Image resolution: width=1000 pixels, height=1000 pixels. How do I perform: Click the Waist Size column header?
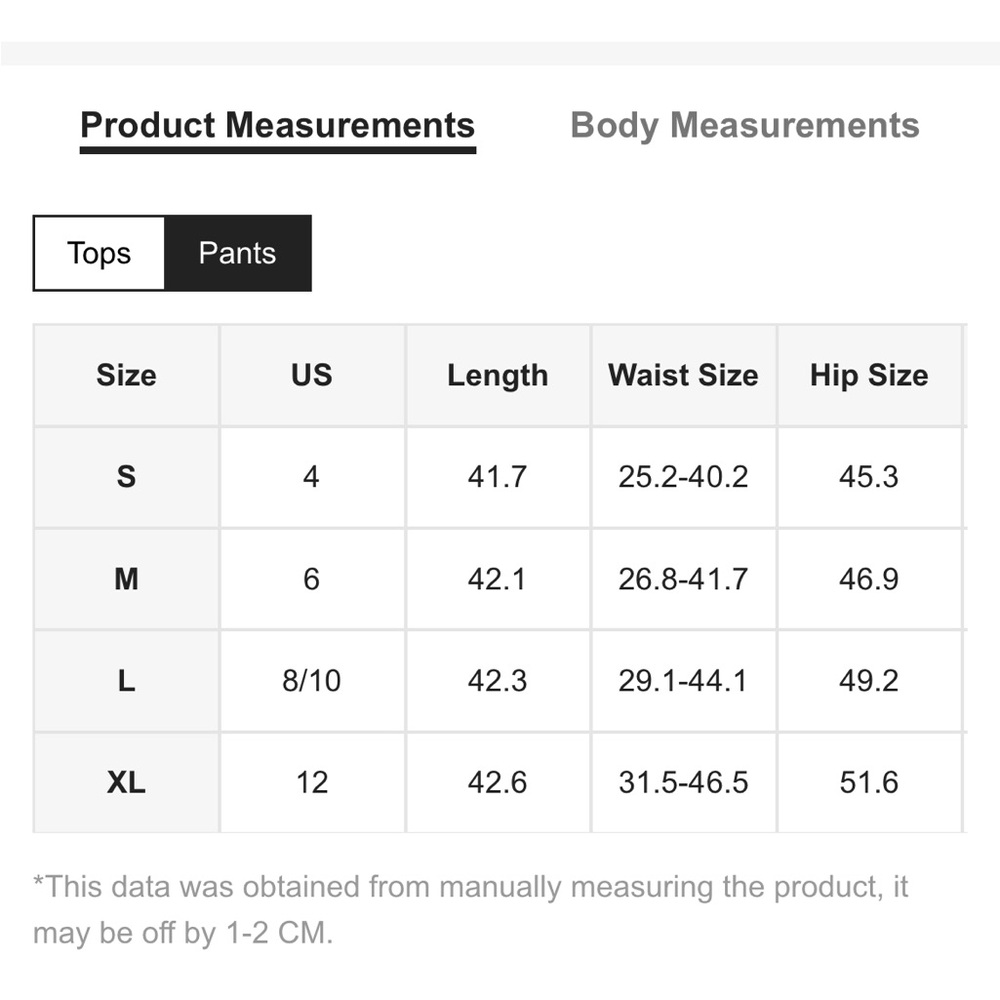(x=683, y=375)
